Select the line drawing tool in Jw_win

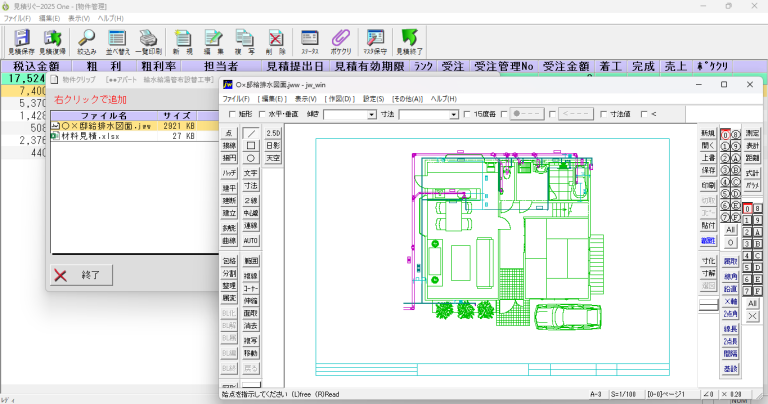pos(250,133)
